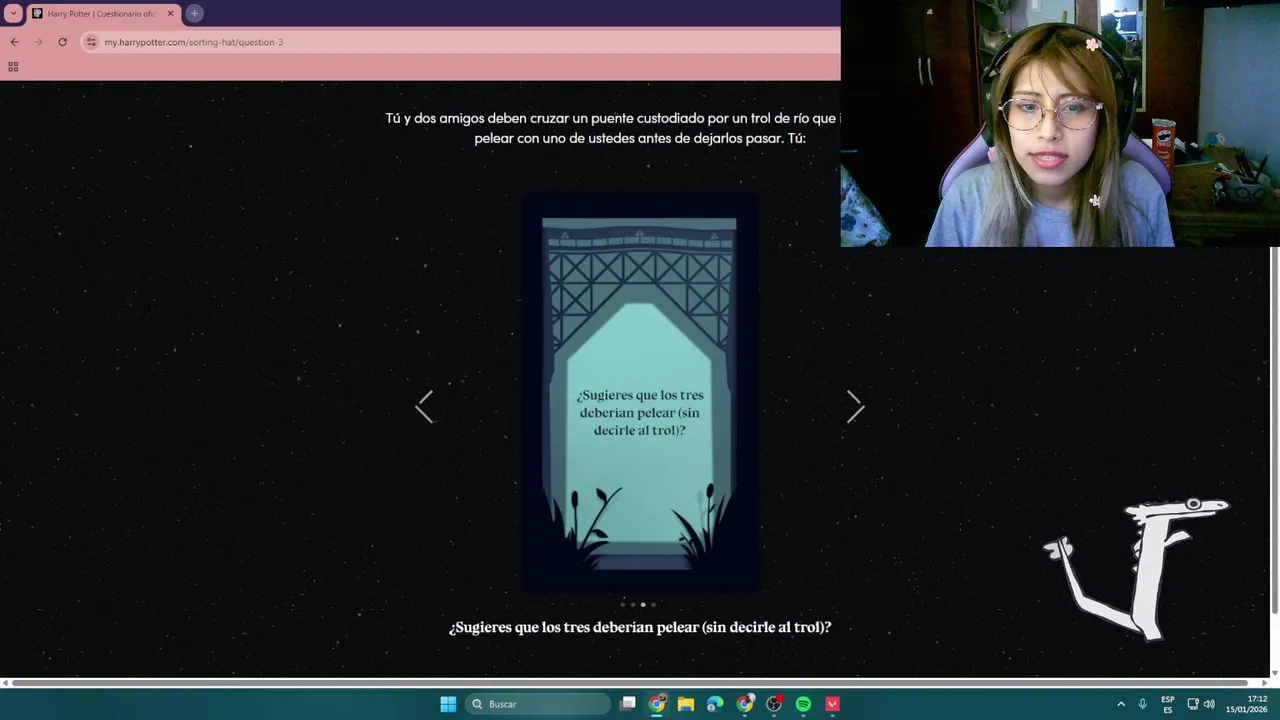Image resolution: width=1280 pixels, height=720 pixels.
Task: Open the network status tray icon
Action: 1192,704
